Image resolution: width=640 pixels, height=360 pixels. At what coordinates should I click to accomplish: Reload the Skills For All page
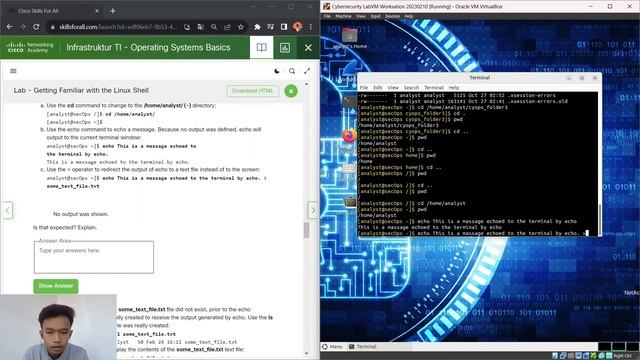[36, 27]
